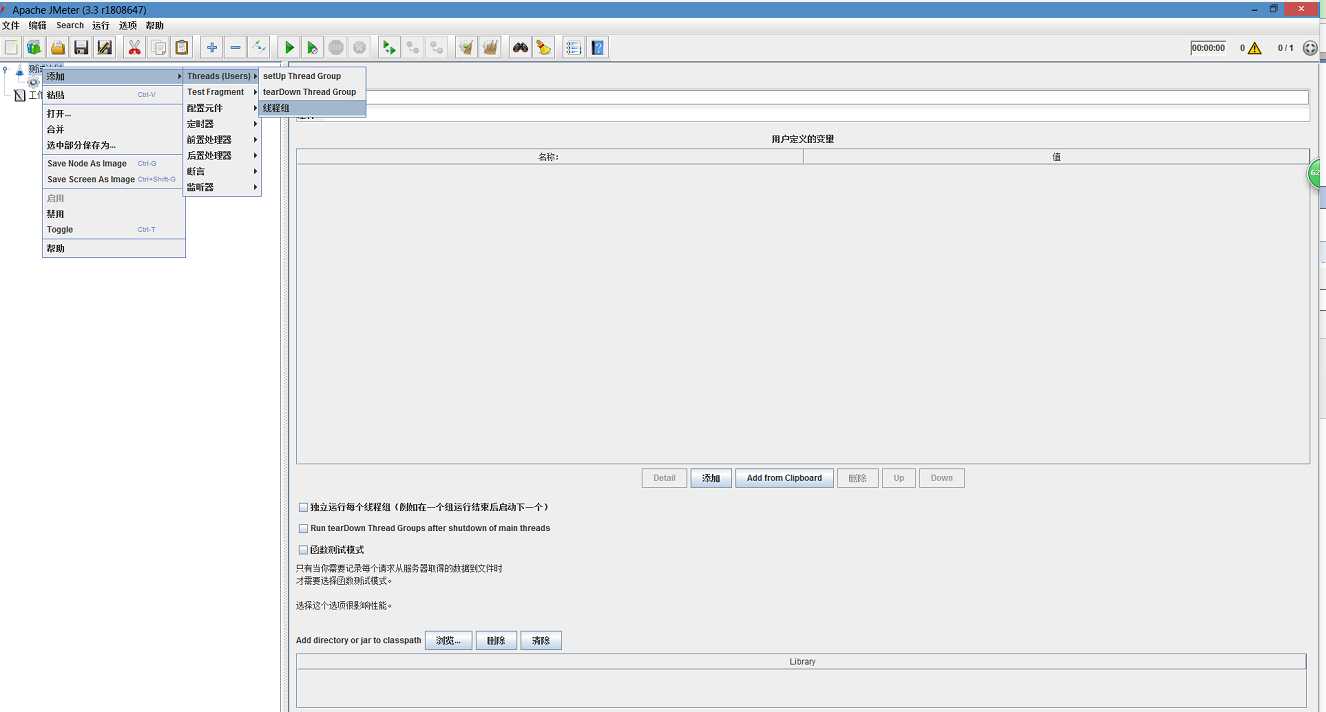Click the Copy toolbar icon

[x=158, y=47]
